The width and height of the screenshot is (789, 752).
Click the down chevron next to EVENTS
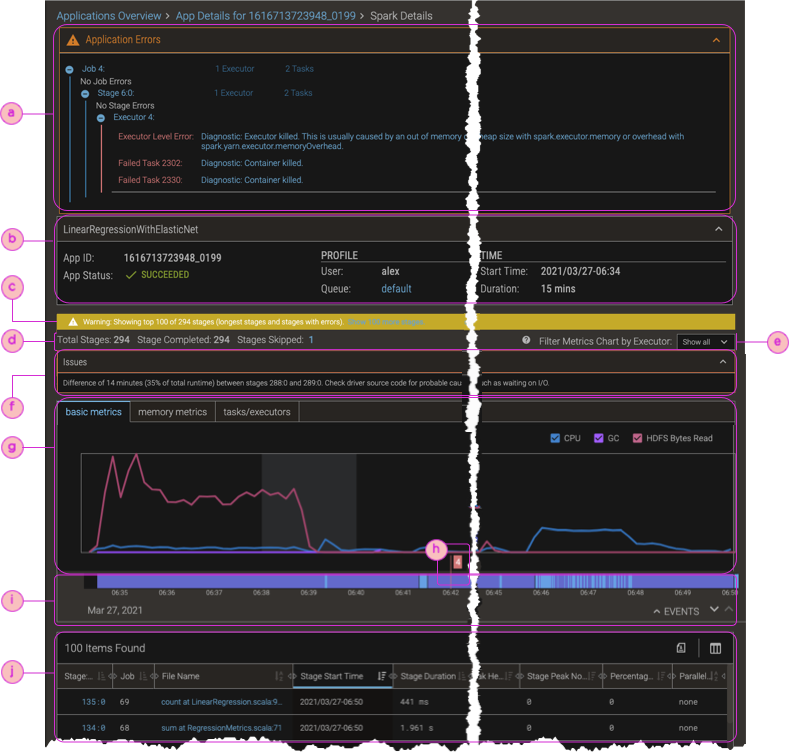(x=714, y=609)
